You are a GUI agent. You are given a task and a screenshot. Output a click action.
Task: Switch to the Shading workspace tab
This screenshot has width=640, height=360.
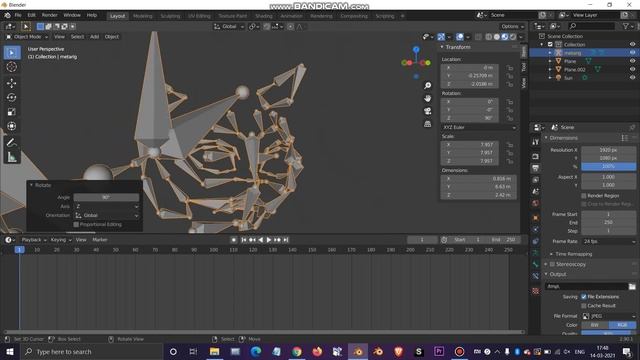coord(264,16)
